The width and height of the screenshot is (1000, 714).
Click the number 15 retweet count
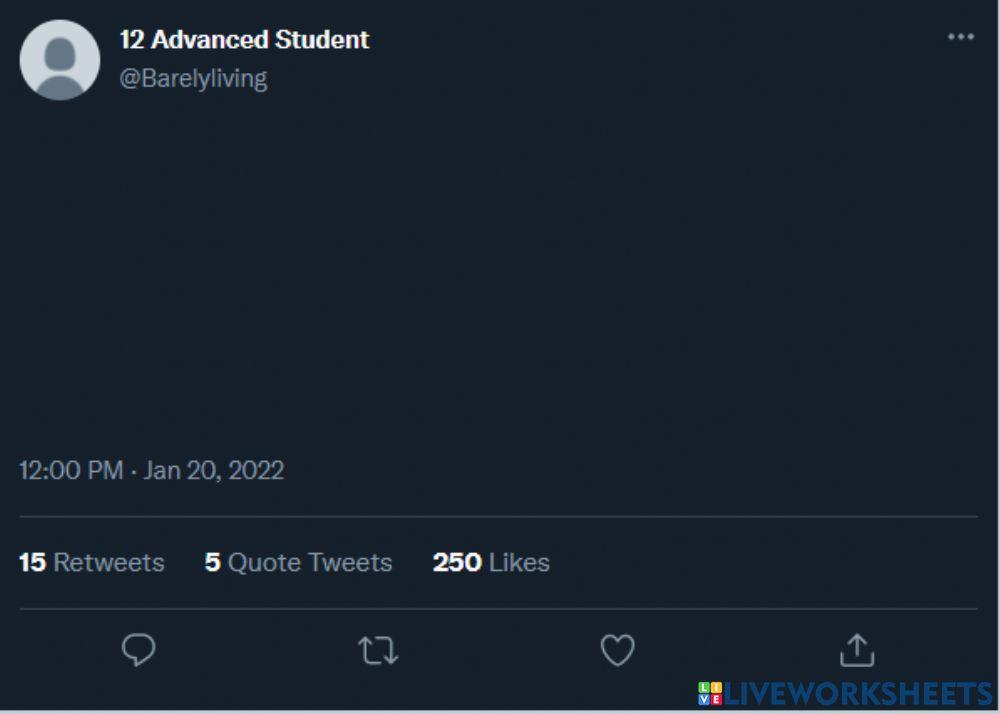[32, 563]
